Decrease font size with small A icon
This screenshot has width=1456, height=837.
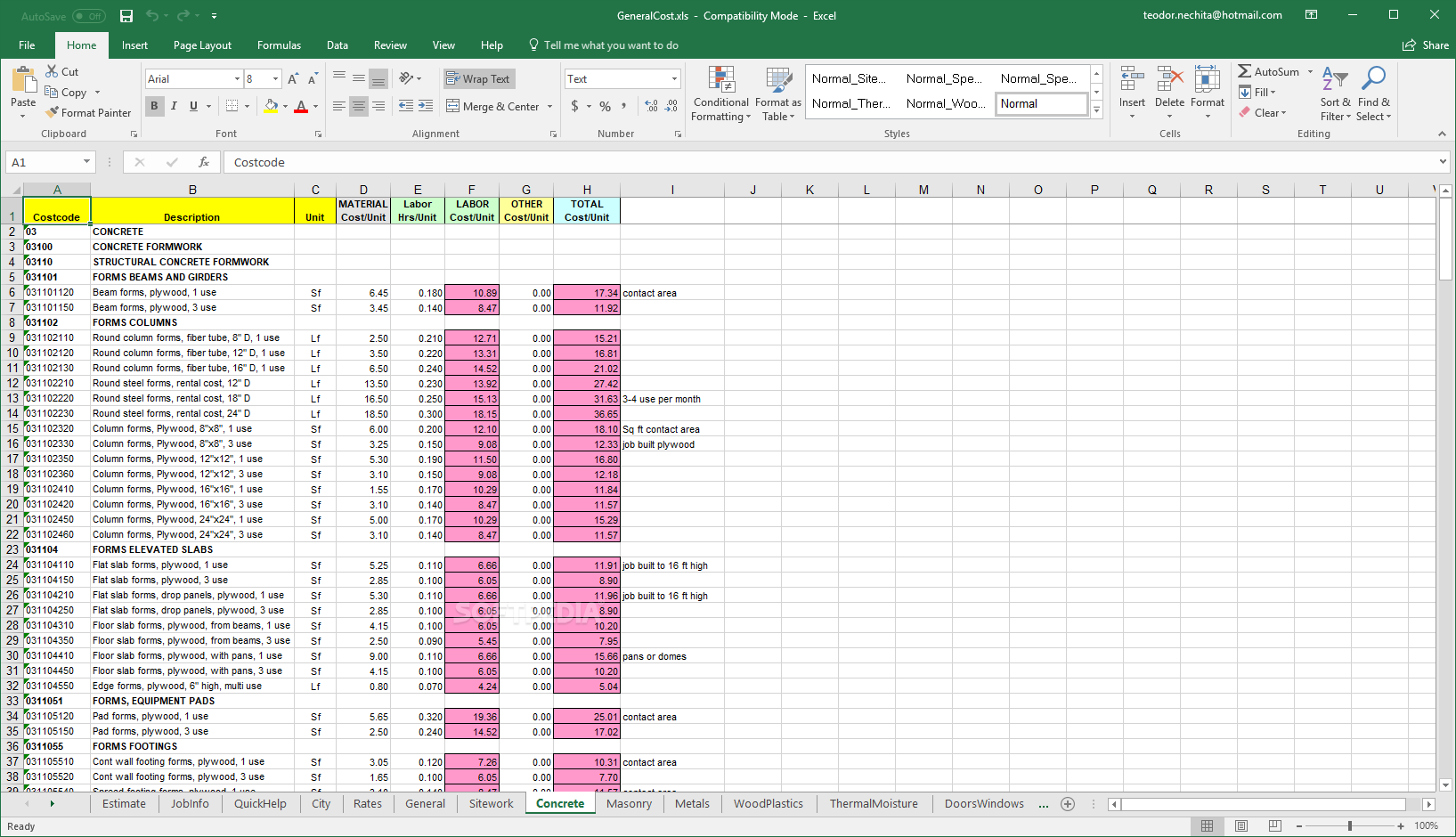(x=313, y=79)
